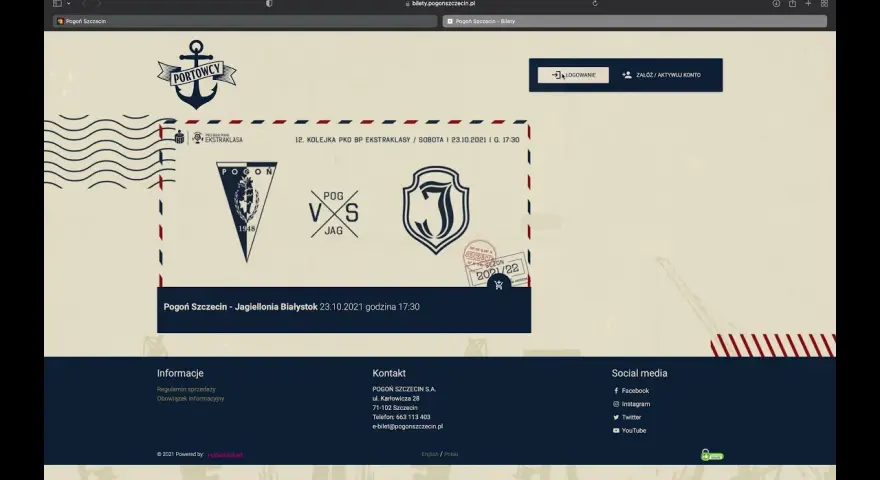Click the Ekstraklasa logo on banner

[x=217, y=138]
